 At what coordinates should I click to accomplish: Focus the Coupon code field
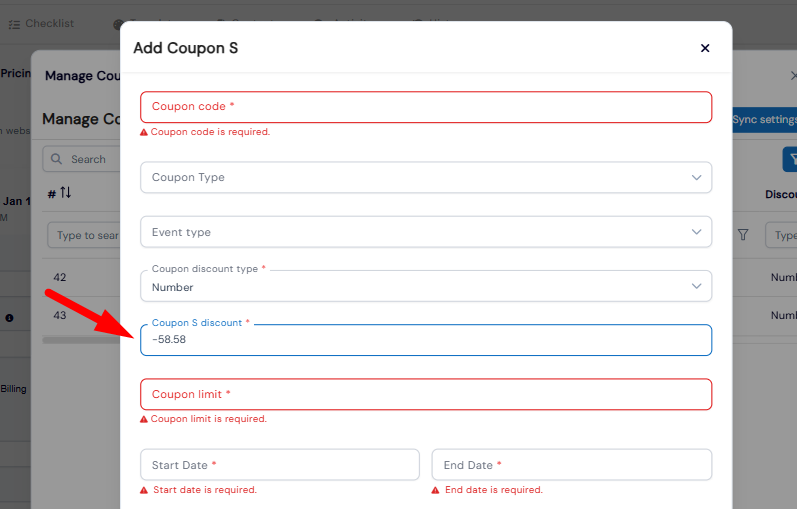click(x=426, y=107)
